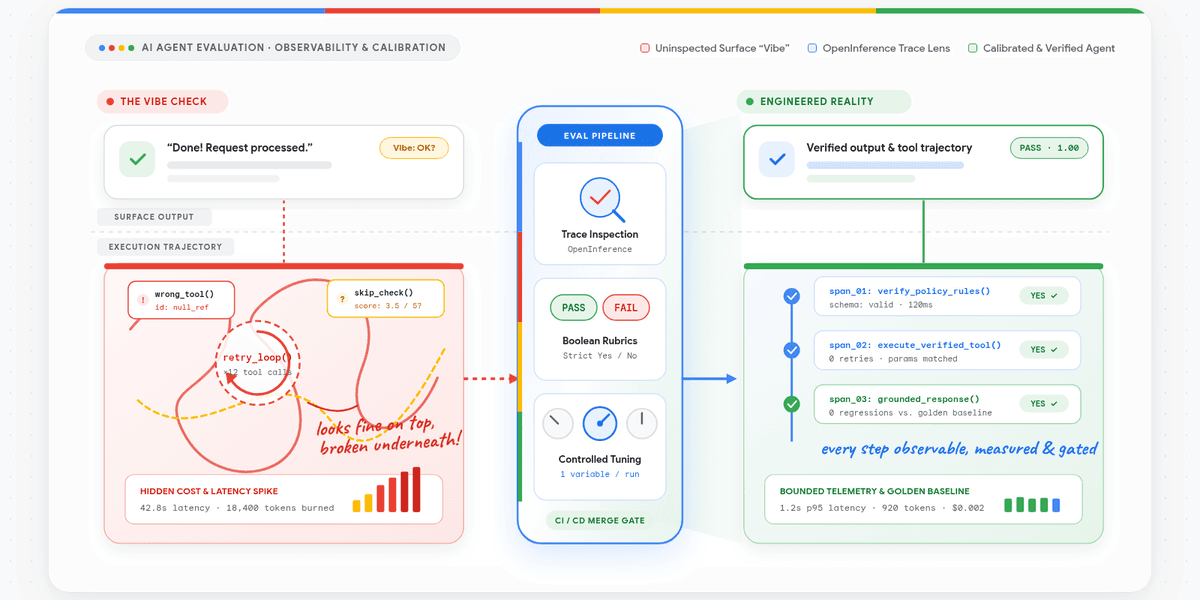This screenshot has height=600, width=1200.
Task: Click the blue check node next to span_01
Action: 792,296
